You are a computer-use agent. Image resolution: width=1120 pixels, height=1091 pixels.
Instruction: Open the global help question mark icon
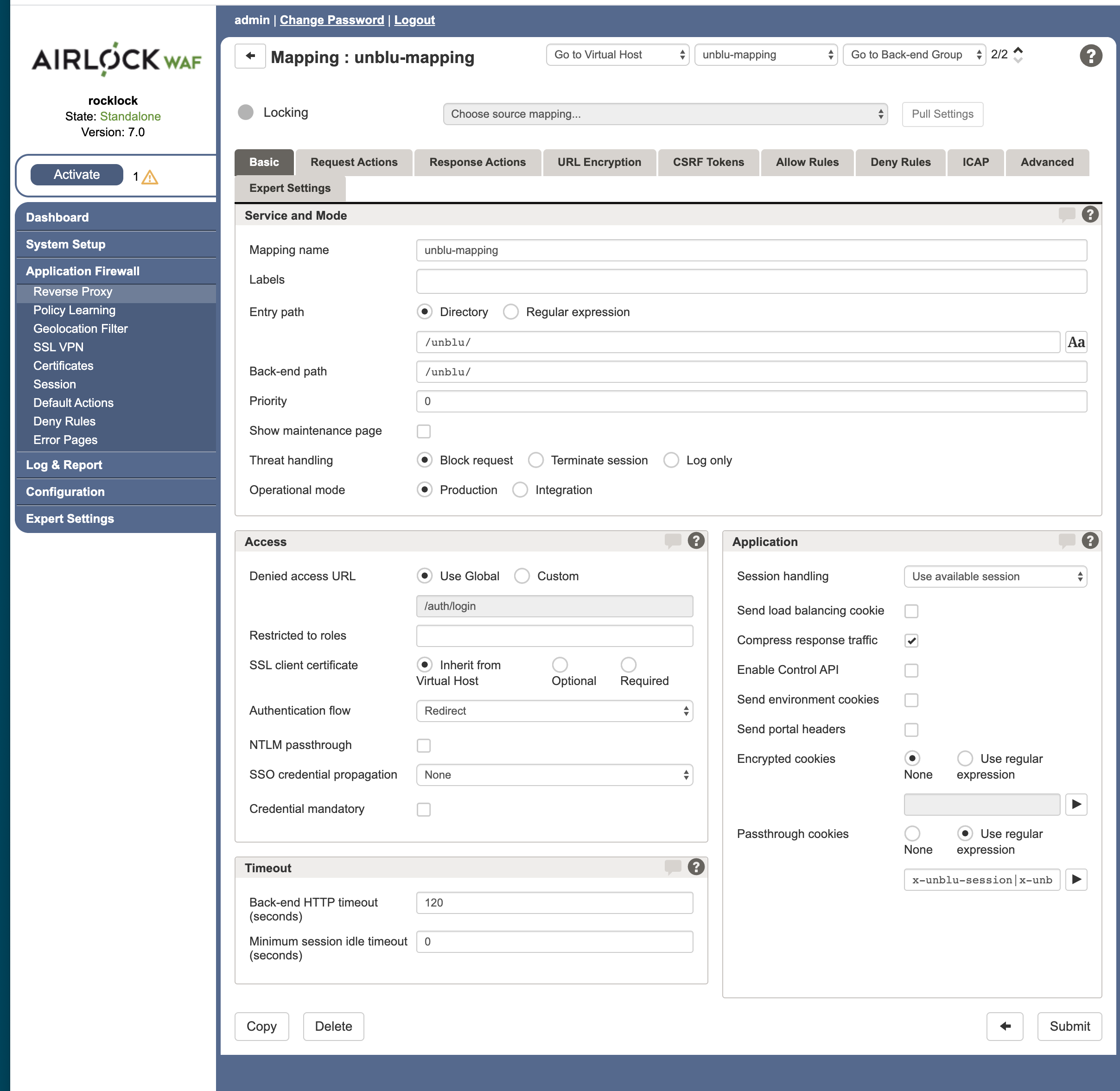pos(1091,56)
